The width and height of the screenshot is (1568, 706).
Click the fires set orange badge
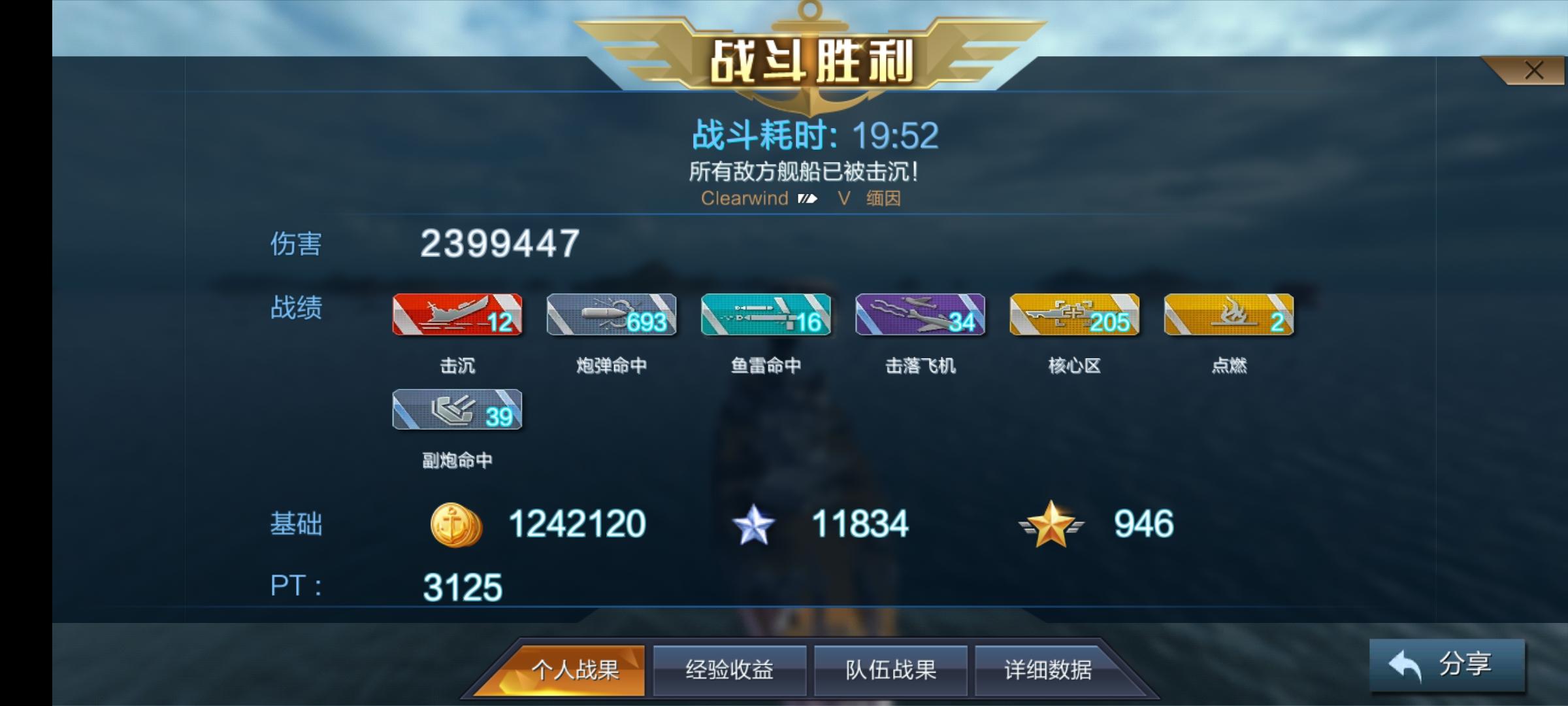(1229, 314)
